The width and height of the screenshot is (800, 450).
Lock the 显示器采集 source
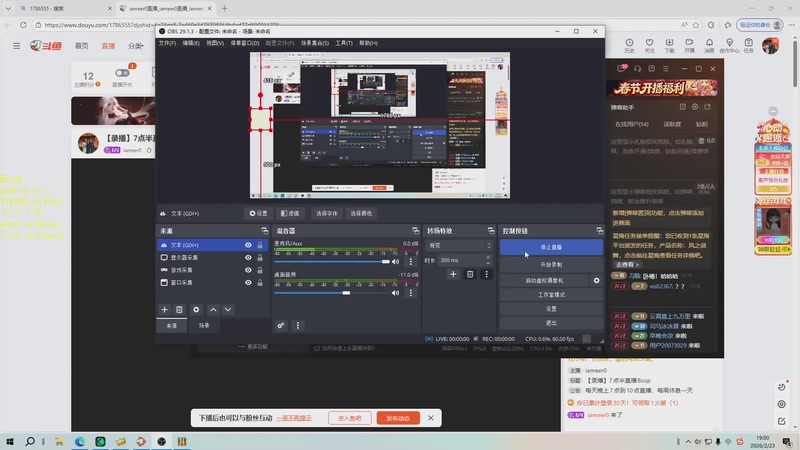point(260,258)
